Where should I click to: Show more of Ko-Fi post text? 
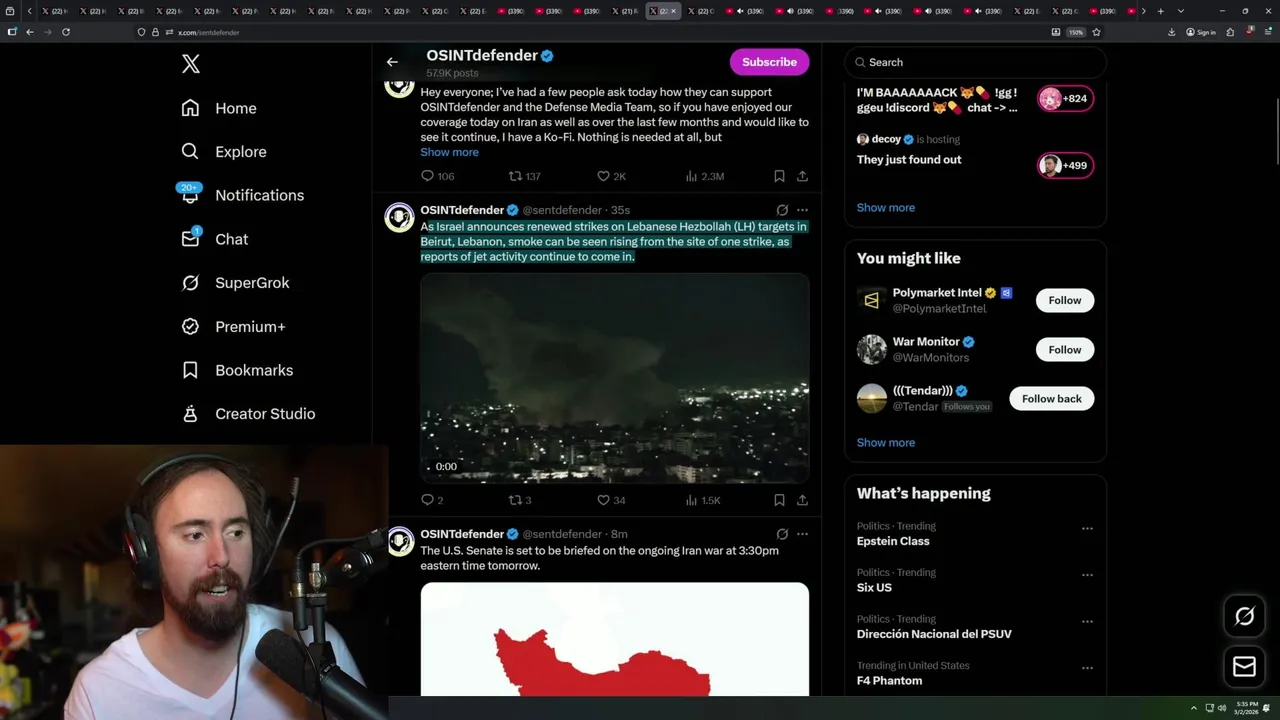pyautogui.click(x=449, y=152)
